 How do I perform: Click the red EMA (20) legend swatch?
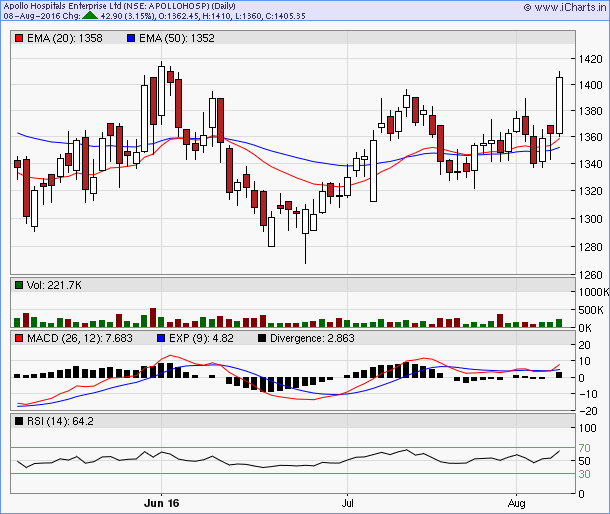point(18,38)
